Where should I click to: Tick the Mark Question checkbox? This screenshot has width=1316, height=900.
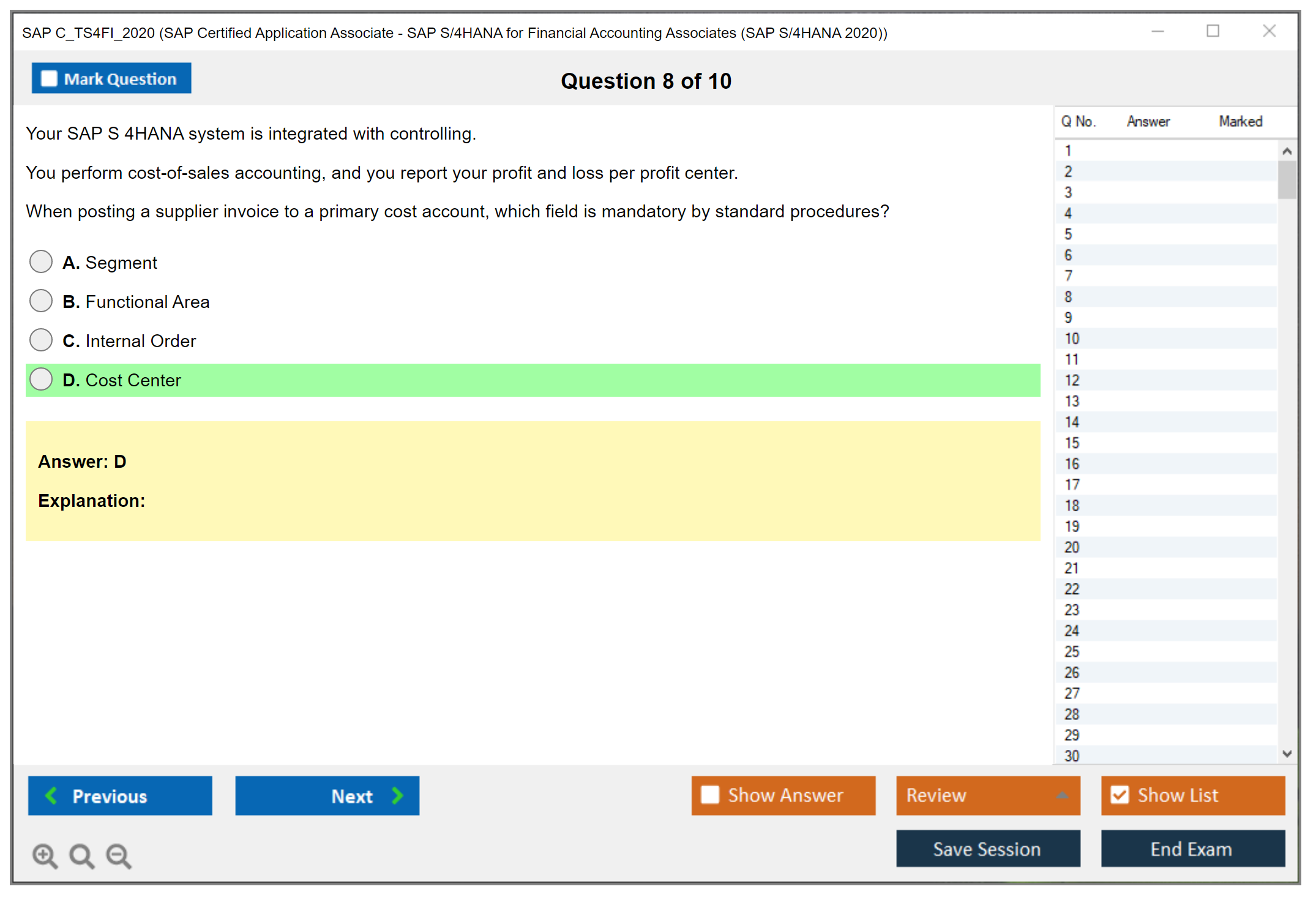tap(49, 78)
